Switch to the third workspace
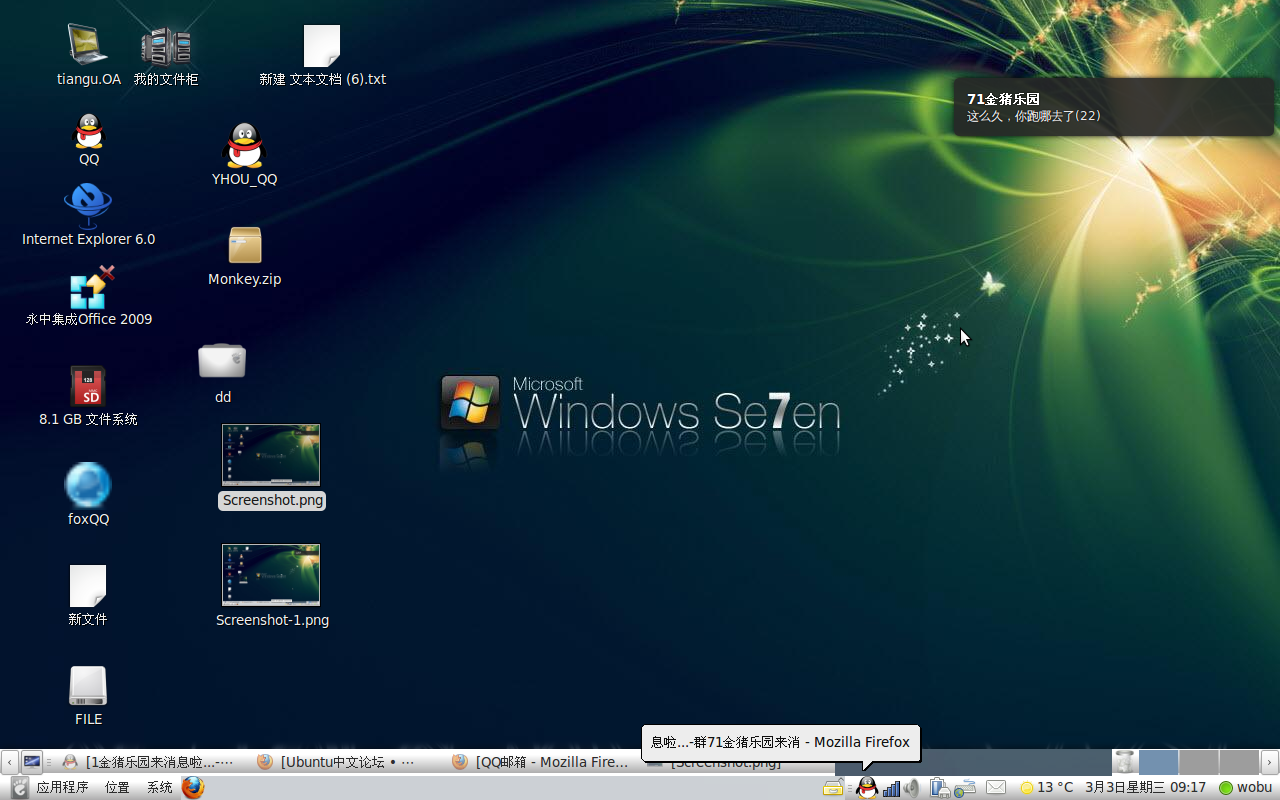The height and width of the screenshot is (800, 1280). 1239,762
